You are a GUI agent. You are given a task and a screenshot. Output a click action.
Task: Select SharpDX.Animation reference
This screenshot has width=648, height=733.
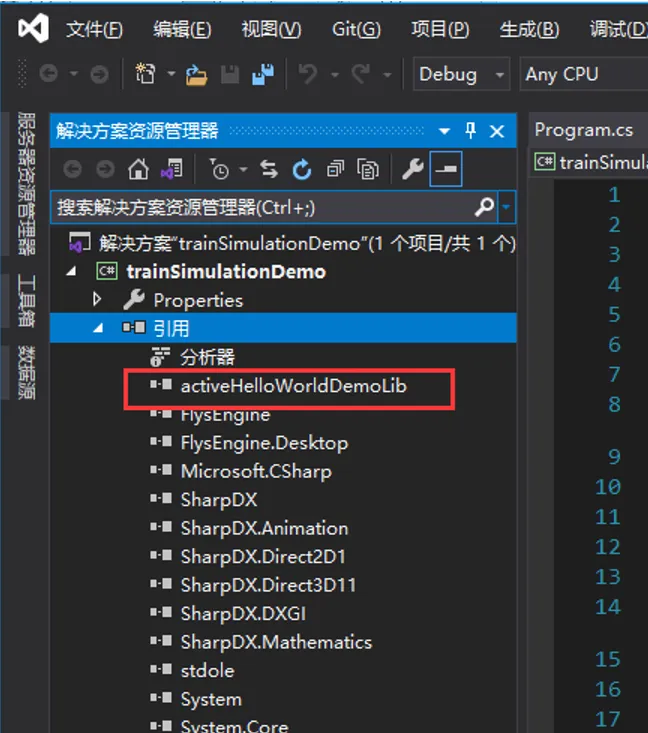click(x=265, y=529)
